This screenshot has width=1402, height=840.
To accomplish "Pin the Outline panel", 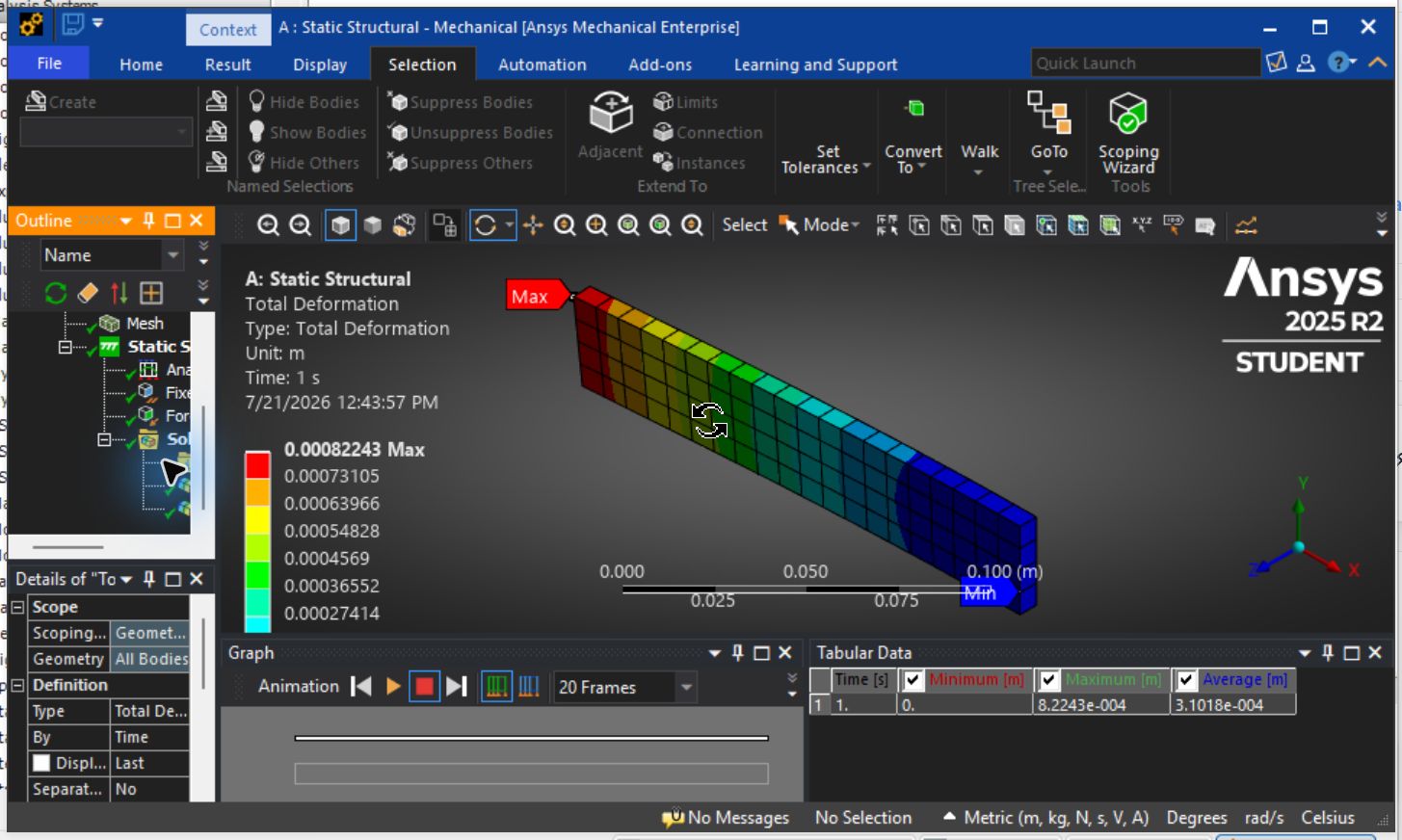I will click(148, 221).
